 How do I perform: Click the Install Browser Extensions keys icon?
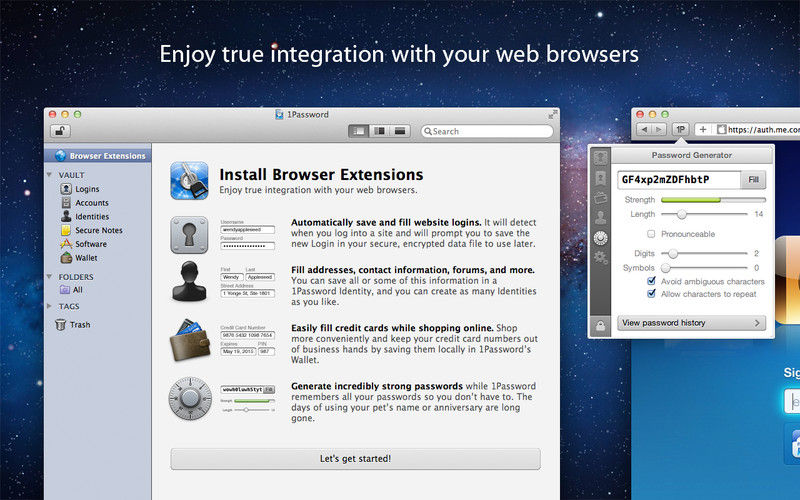click(x=189, y=181)
